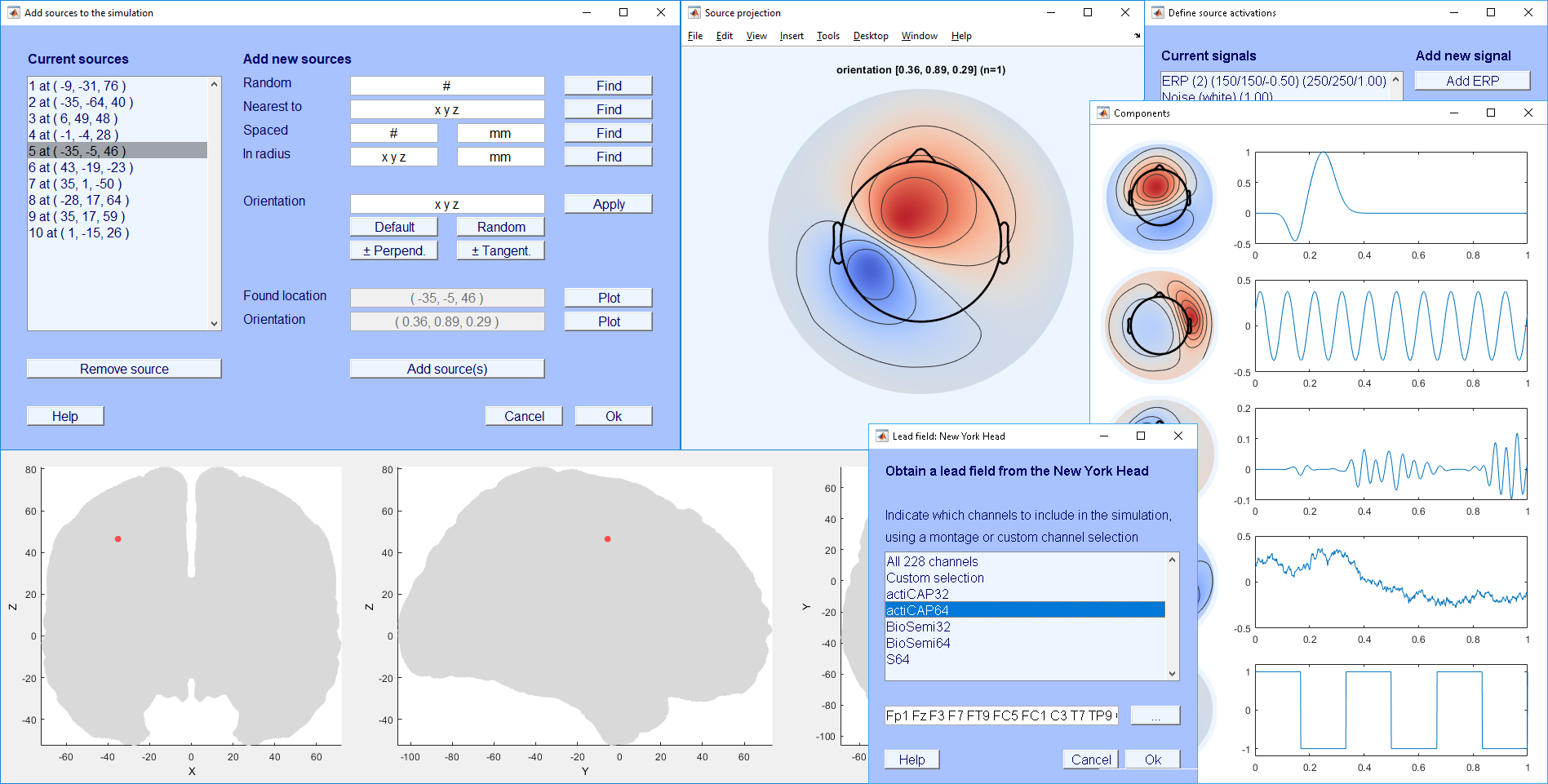The height and width of the screenshot is (784, 1548).
Task: Open the Insert menu in Source projection
Action: (791, 36)
